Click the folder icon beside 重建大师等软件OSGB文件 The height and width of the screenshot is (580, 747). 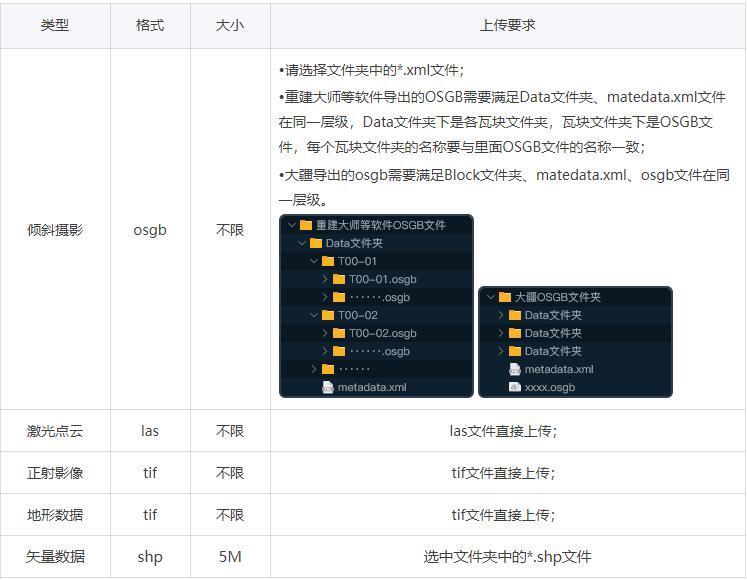tap(306, 225)
